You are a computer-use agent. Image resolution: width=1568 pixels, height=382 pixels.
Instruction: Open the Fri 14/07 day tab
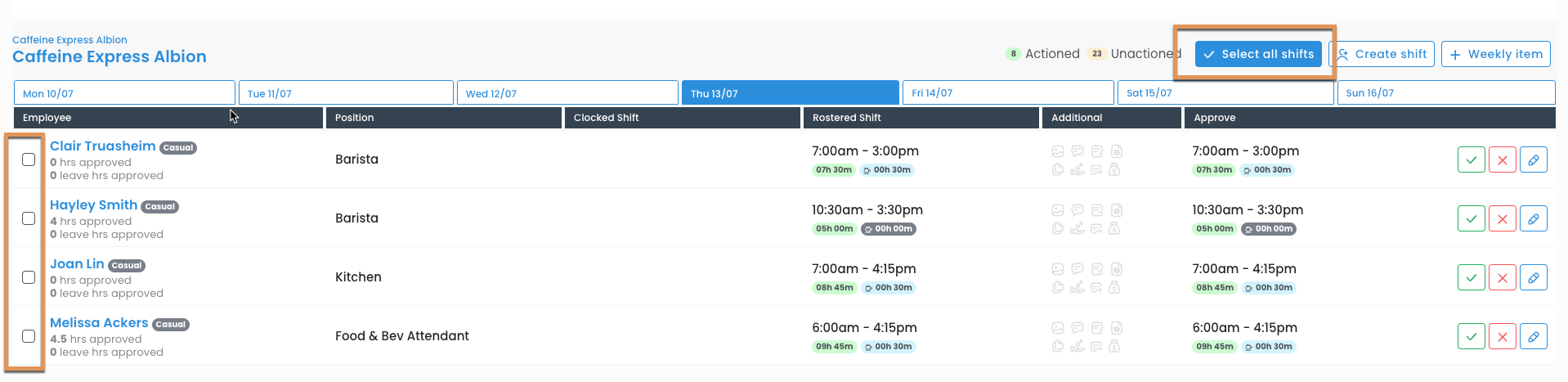pyautogui.click(x=1007, y=93)
